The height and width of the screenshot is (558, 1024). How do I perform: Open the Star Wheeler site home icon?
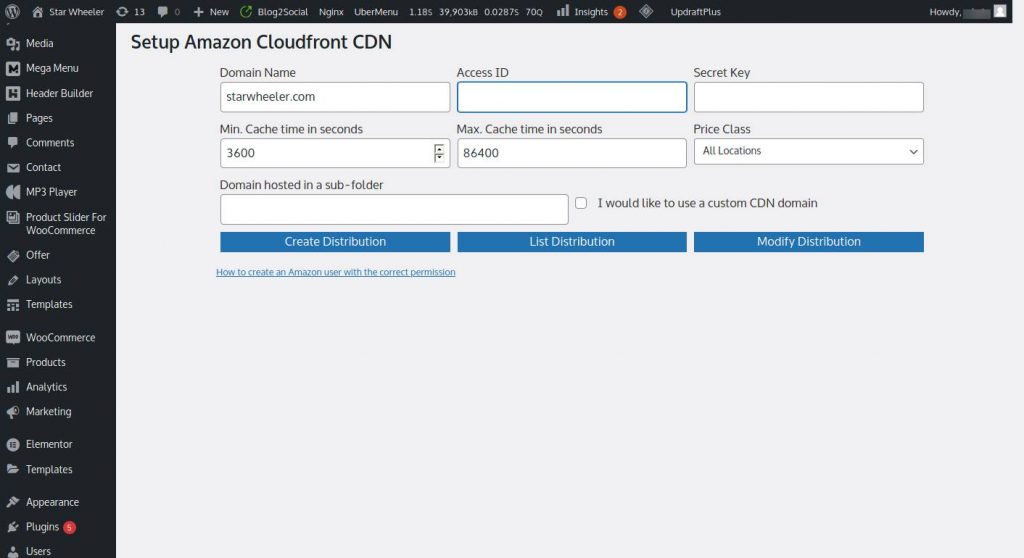tap(38, 12)
